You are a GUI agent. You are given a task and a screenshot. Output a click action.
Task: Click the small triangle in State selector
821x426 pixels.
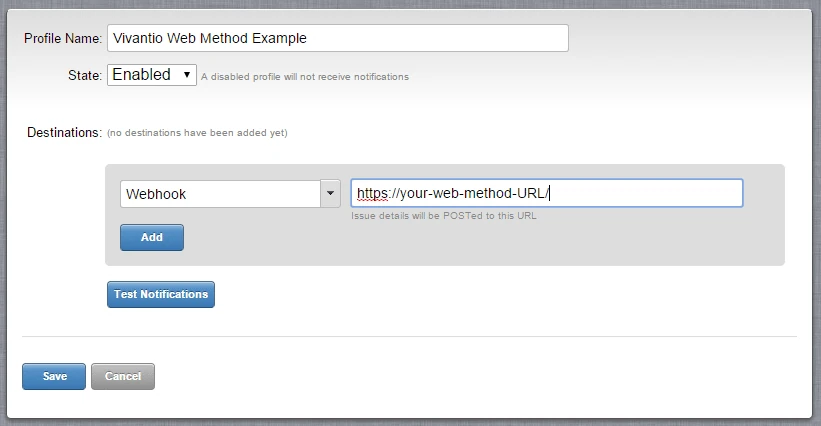pos(186,75)
